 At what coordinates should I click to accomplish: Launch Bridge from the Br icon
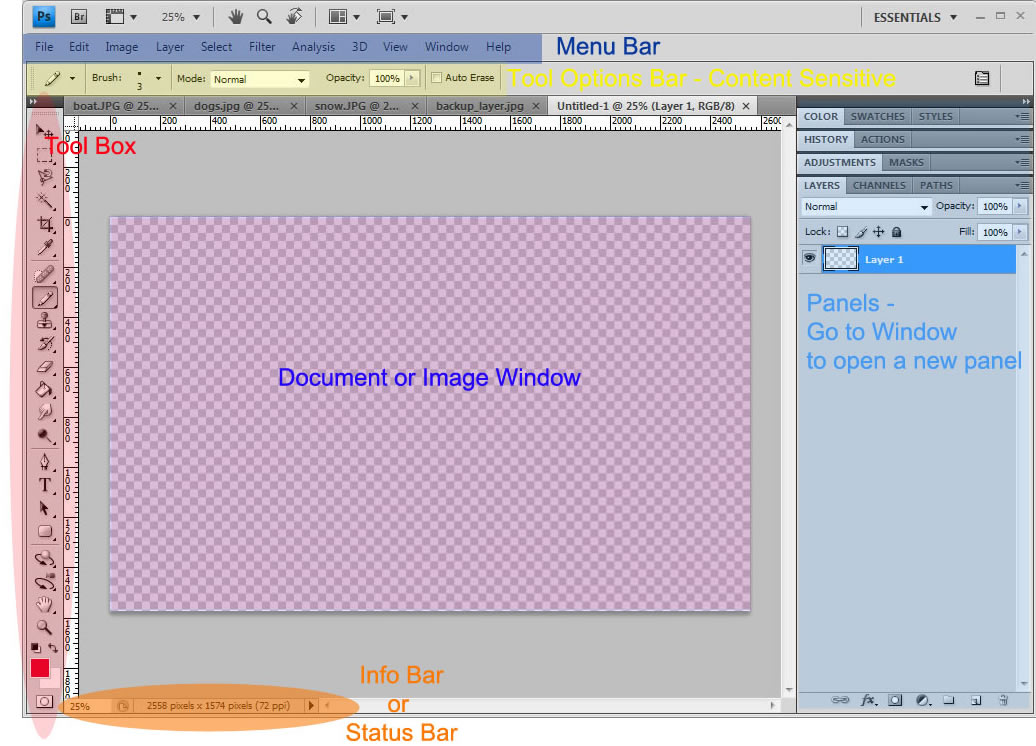(79, 17)
